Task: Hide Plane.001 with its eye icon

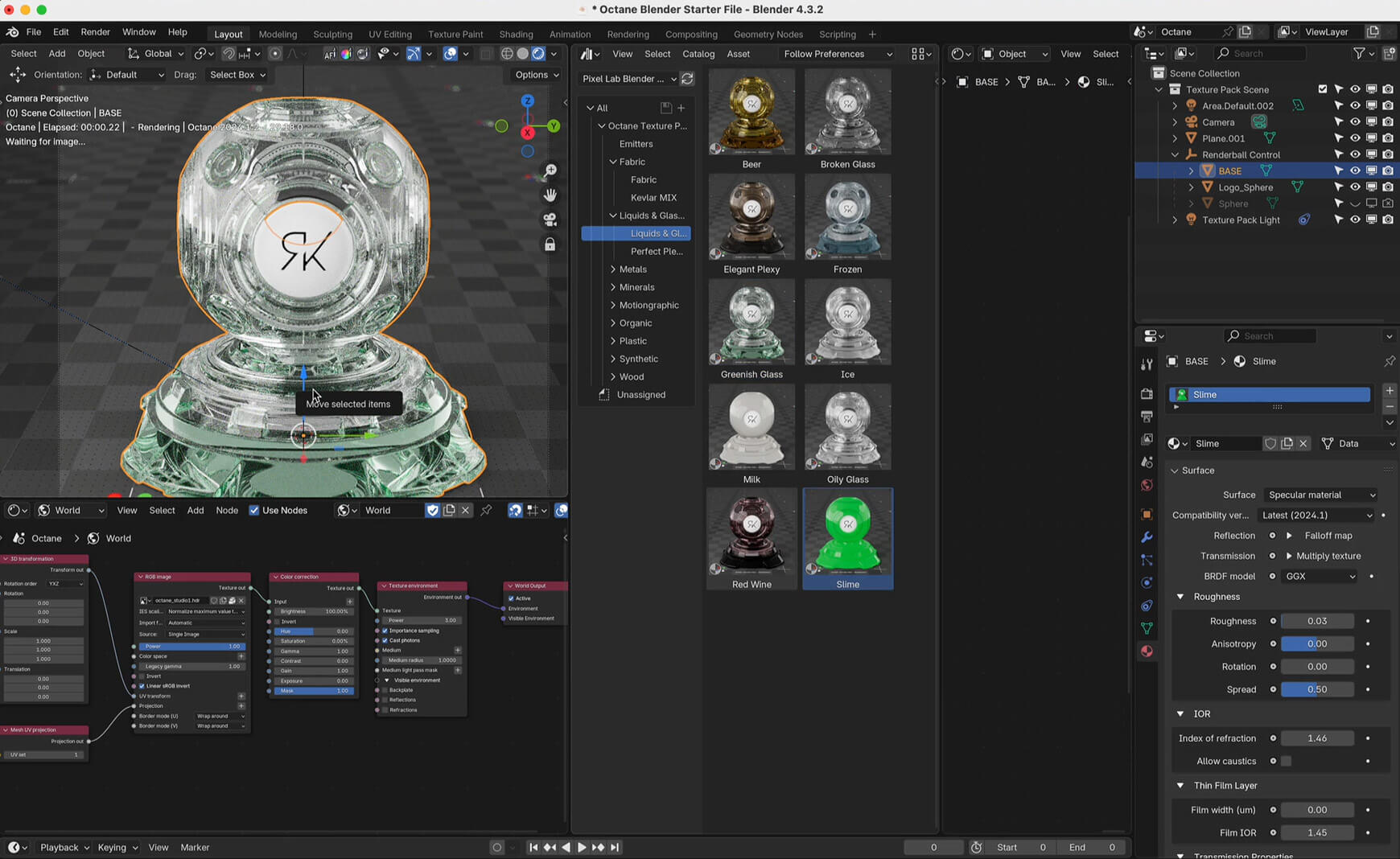Action: pyautogui.click(x=1355, y=138)
